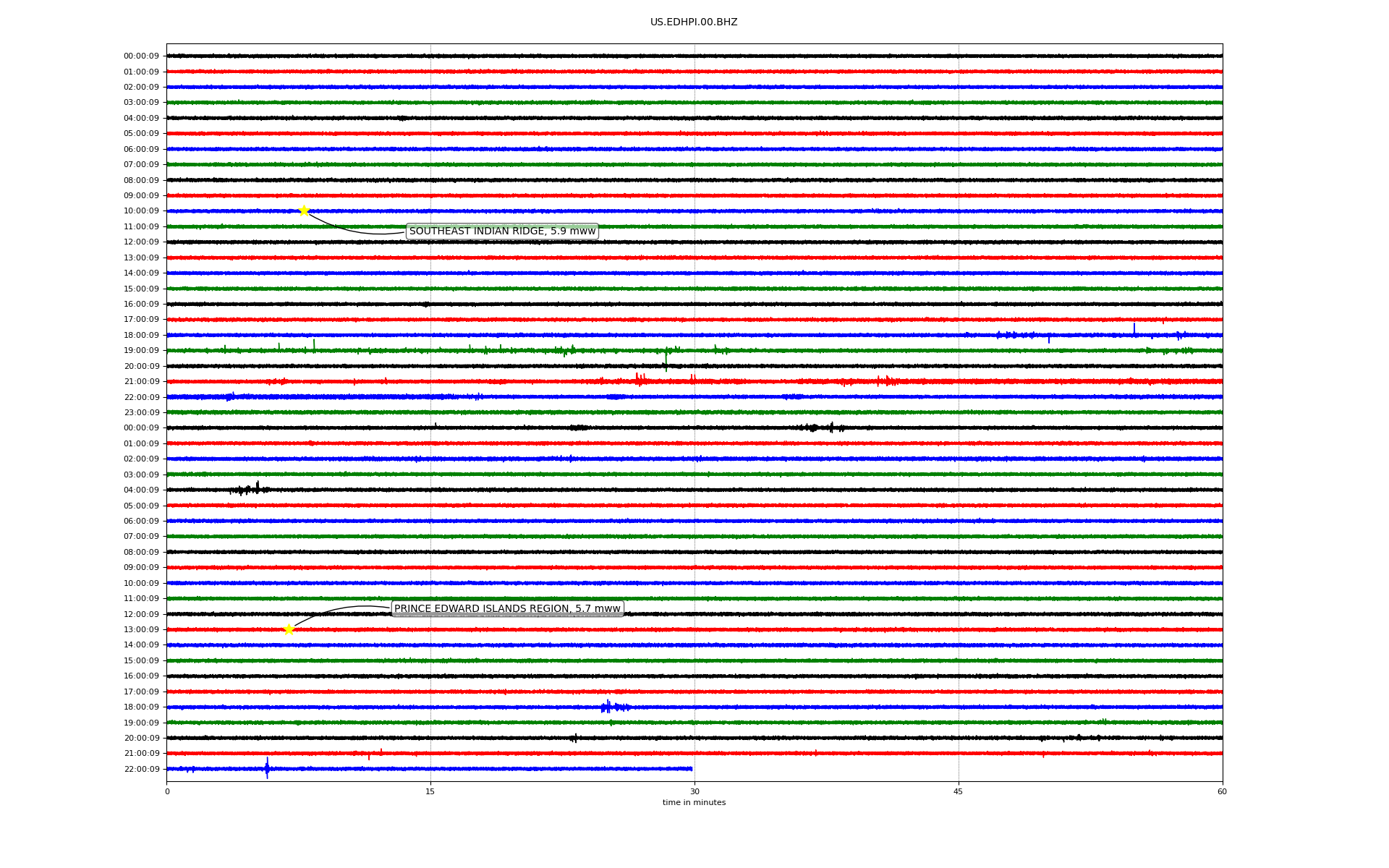
Task: Click the blue burst on the second 18:00:09 trace
Action: click(608, 707)
